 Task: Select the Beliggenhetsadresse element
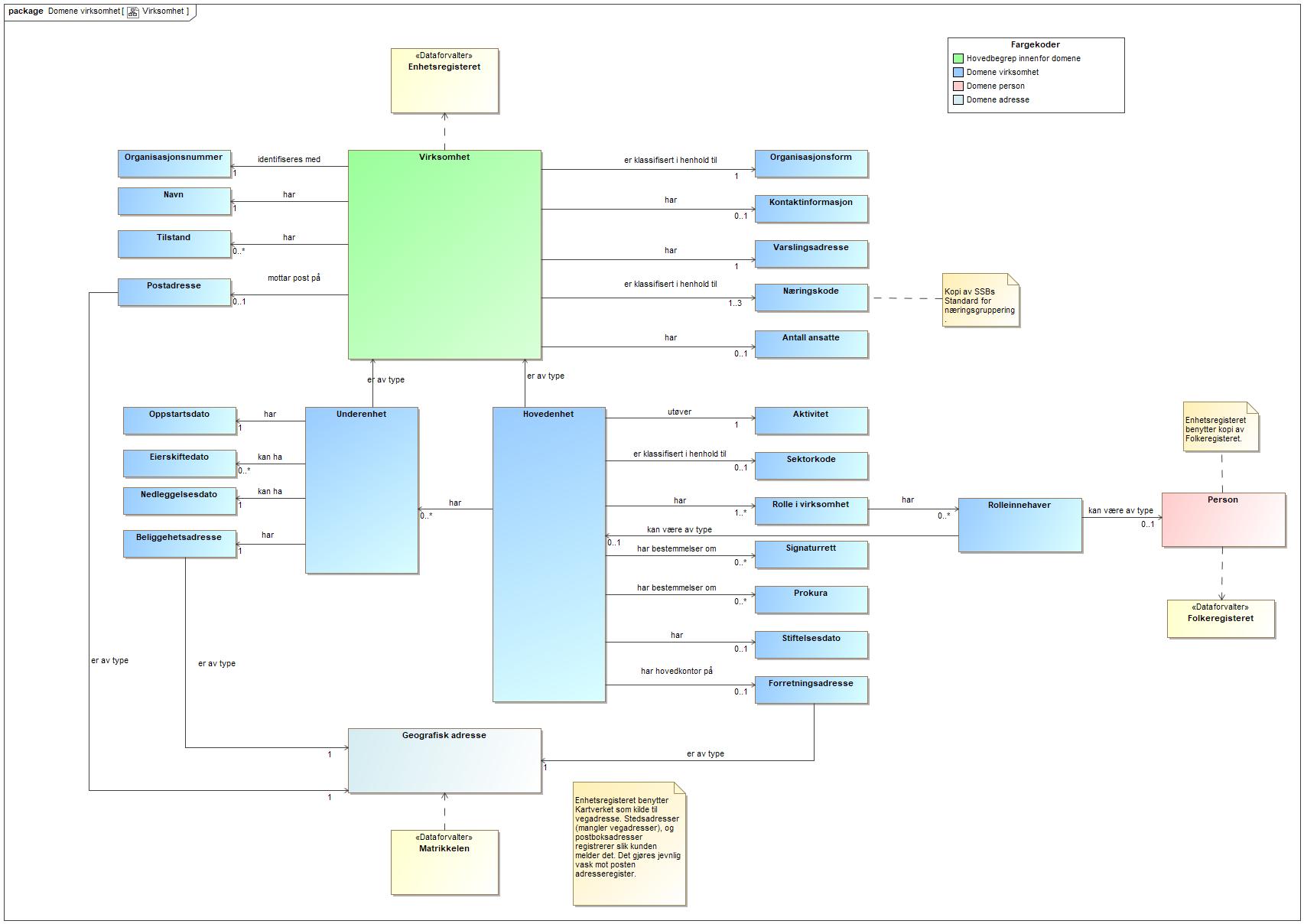[x=179, y=543]
